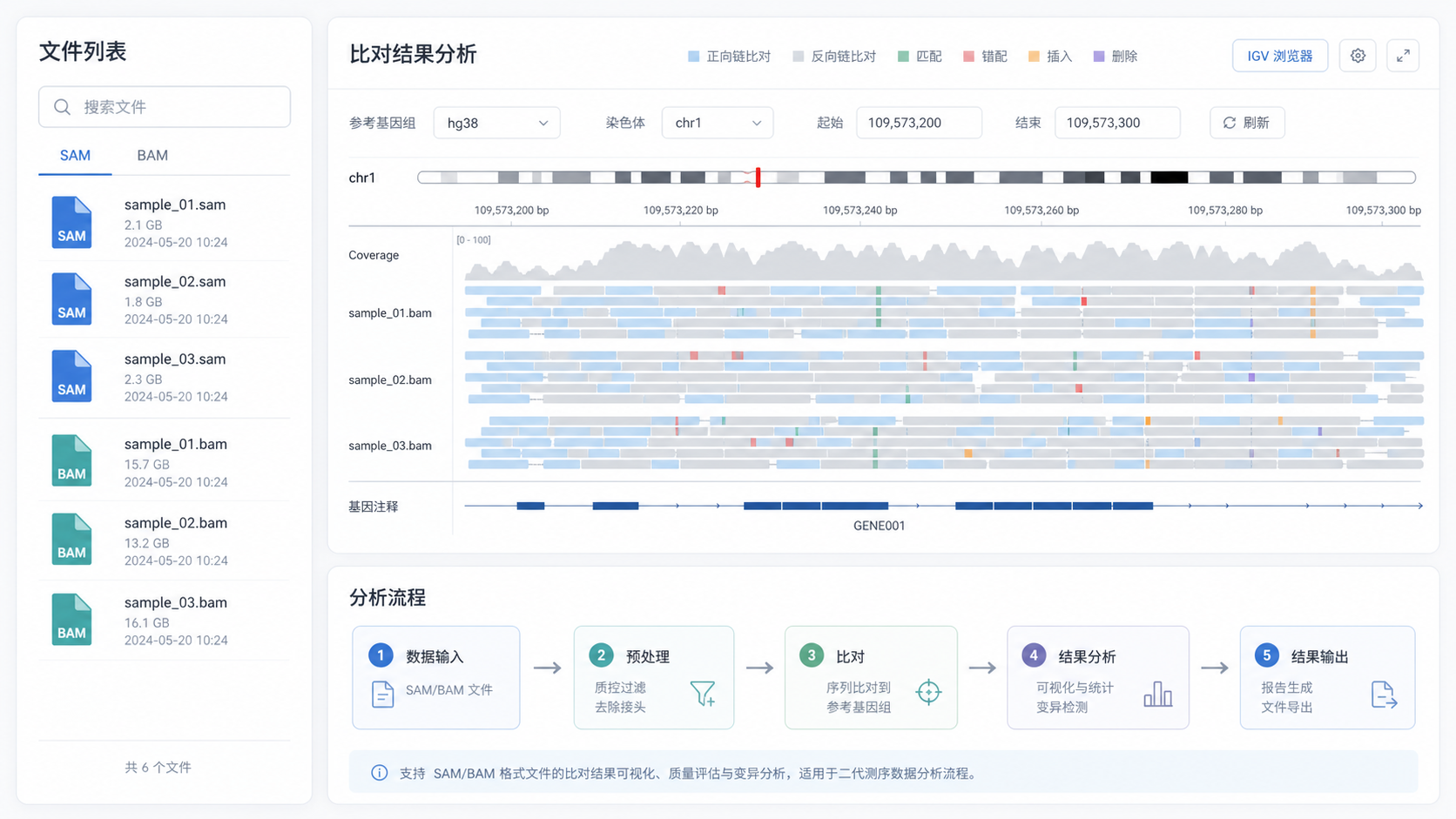Click the 删除 purple legend swatch

[1099, 57]
